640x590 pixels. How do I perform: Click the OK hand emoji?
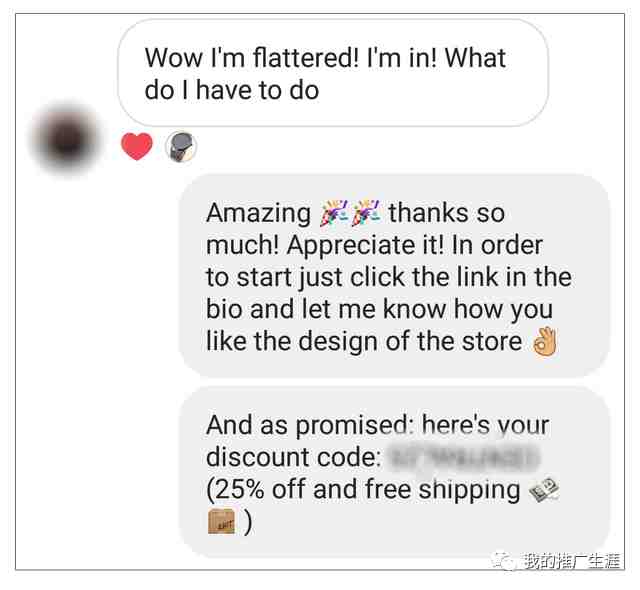click(x=545, y=342)
